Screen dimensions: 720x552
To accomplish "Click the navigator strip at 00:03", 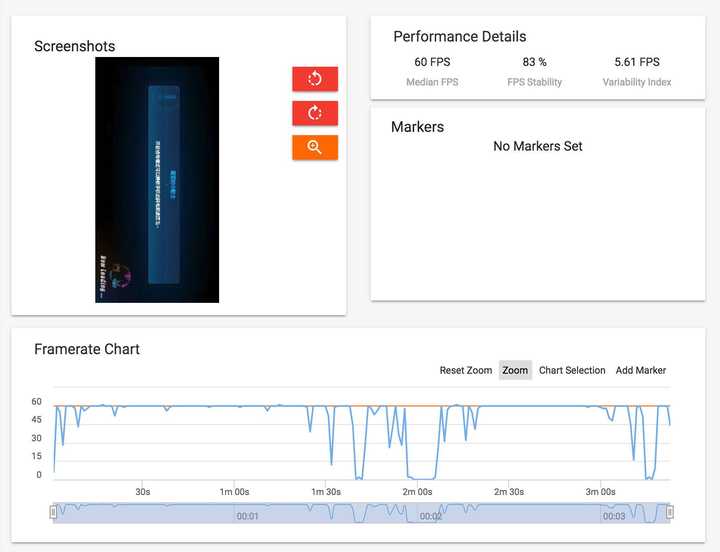I will click(x=614, y=516).
